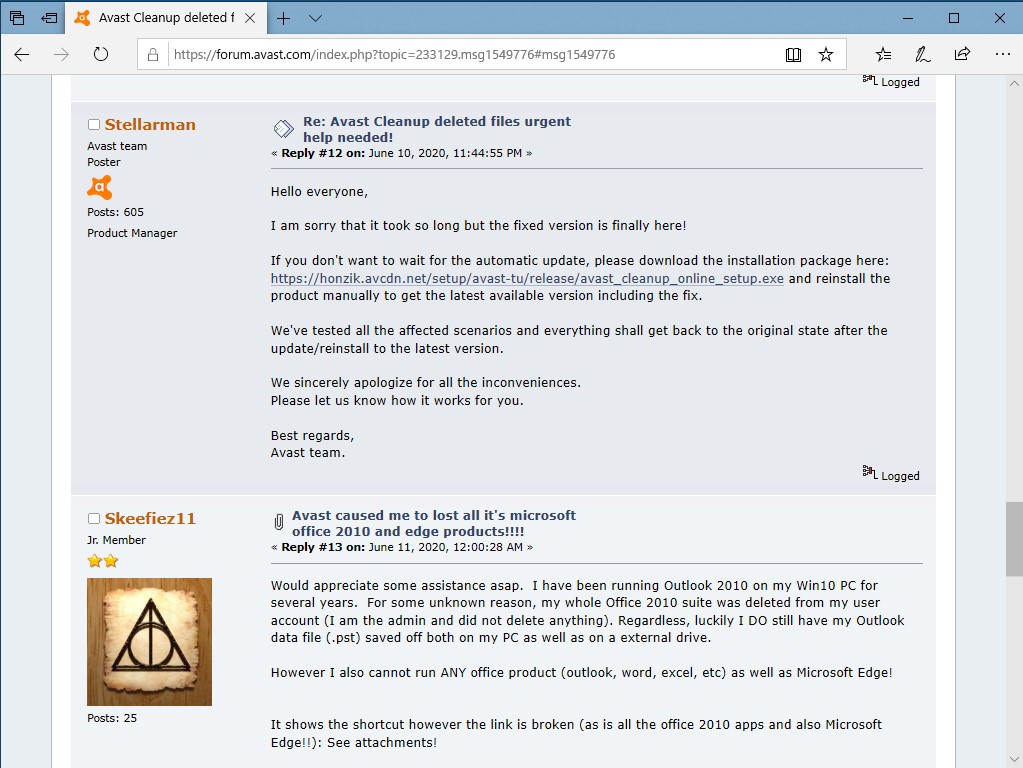Click the message icon beside Reply #12 title
This screenshot has width=1023, height=768.
283,129
